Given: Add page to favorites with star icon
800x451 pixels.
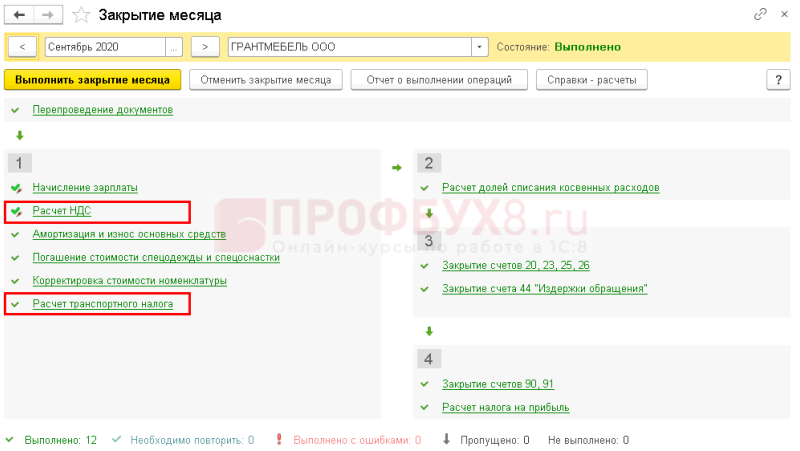Looking at the screenshot, I should [x=81, y=15].
